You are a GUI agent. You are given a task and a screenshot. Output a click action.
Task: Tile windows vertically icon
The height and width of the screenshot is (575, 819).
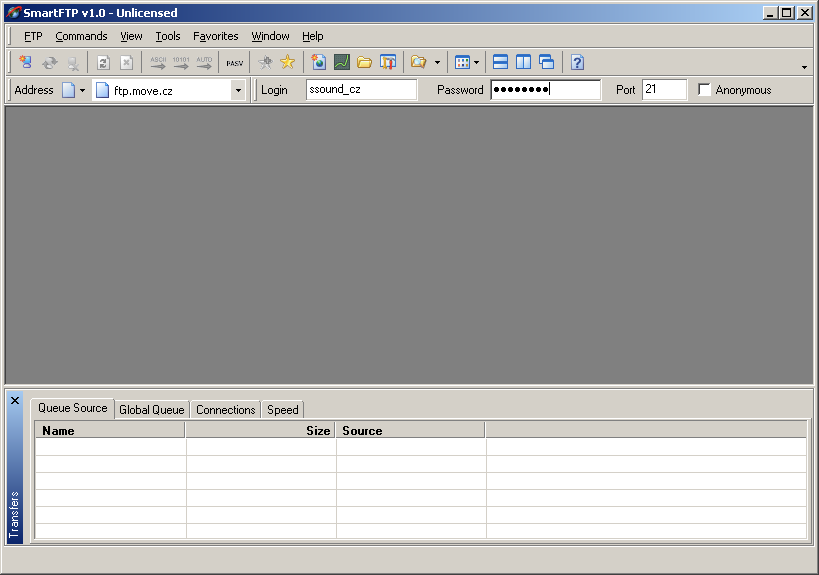click(523, 62)
